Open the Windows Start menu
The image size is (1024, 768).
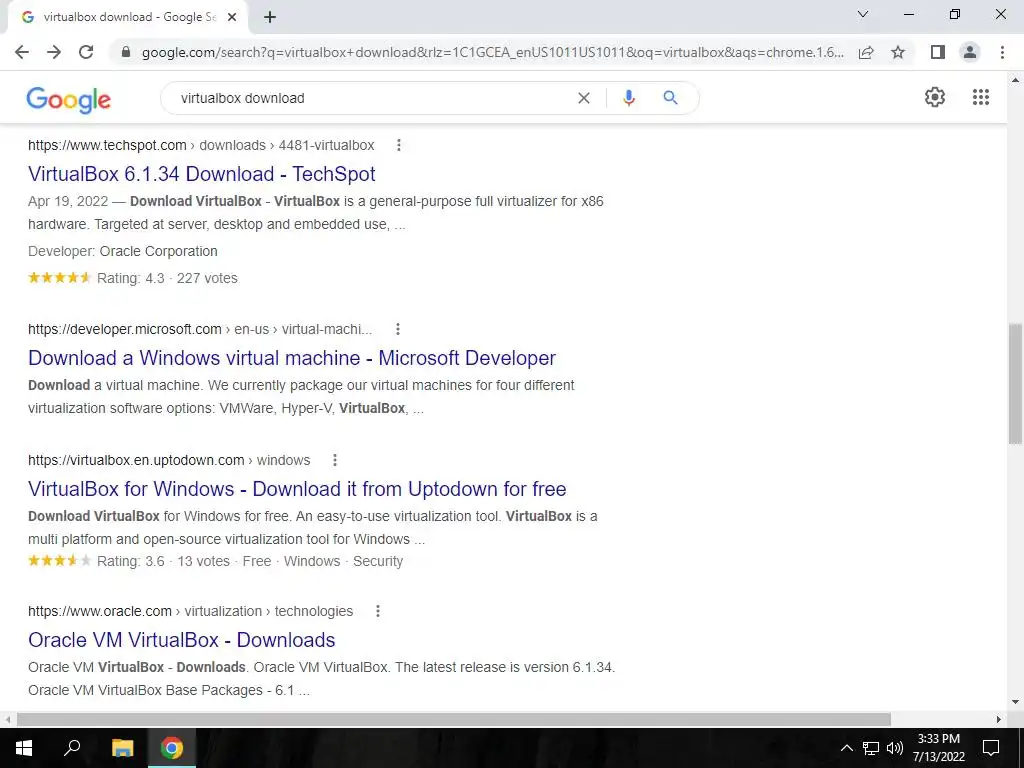(x=23, y=748)
